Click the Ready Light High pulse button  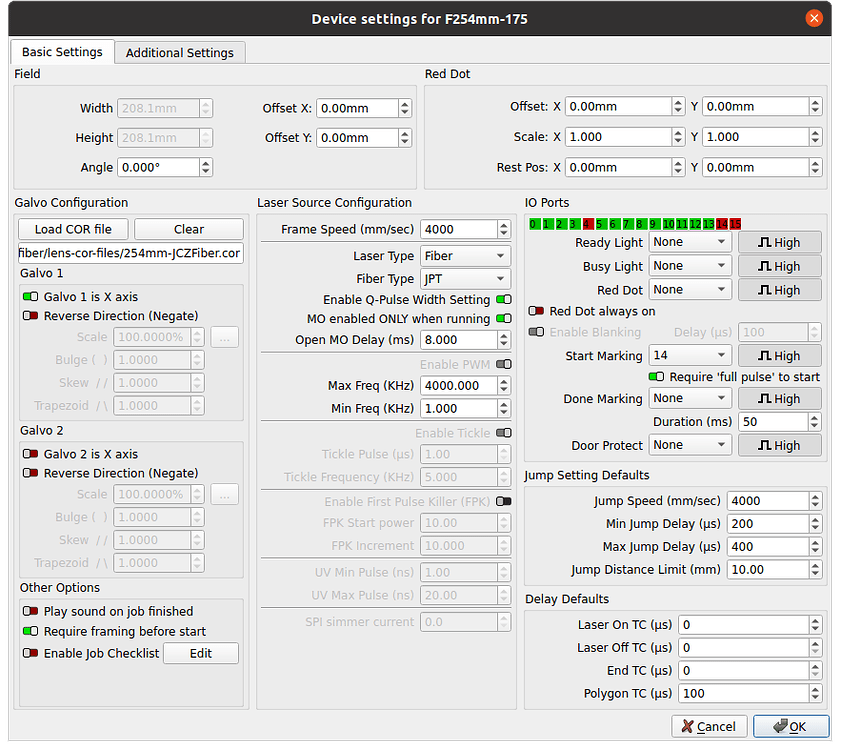pos(779,242)
